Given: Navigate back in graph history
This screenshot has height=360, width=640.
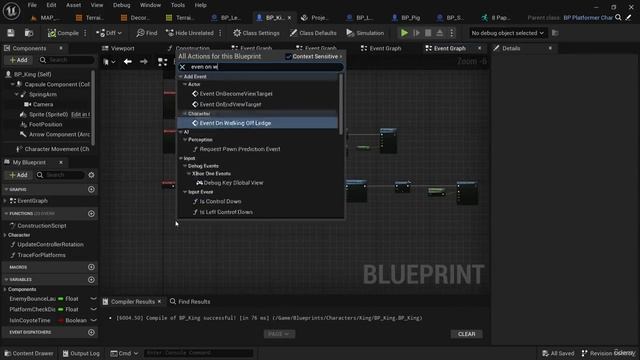Looking at the screenshot, I should (x=128, y=62).
